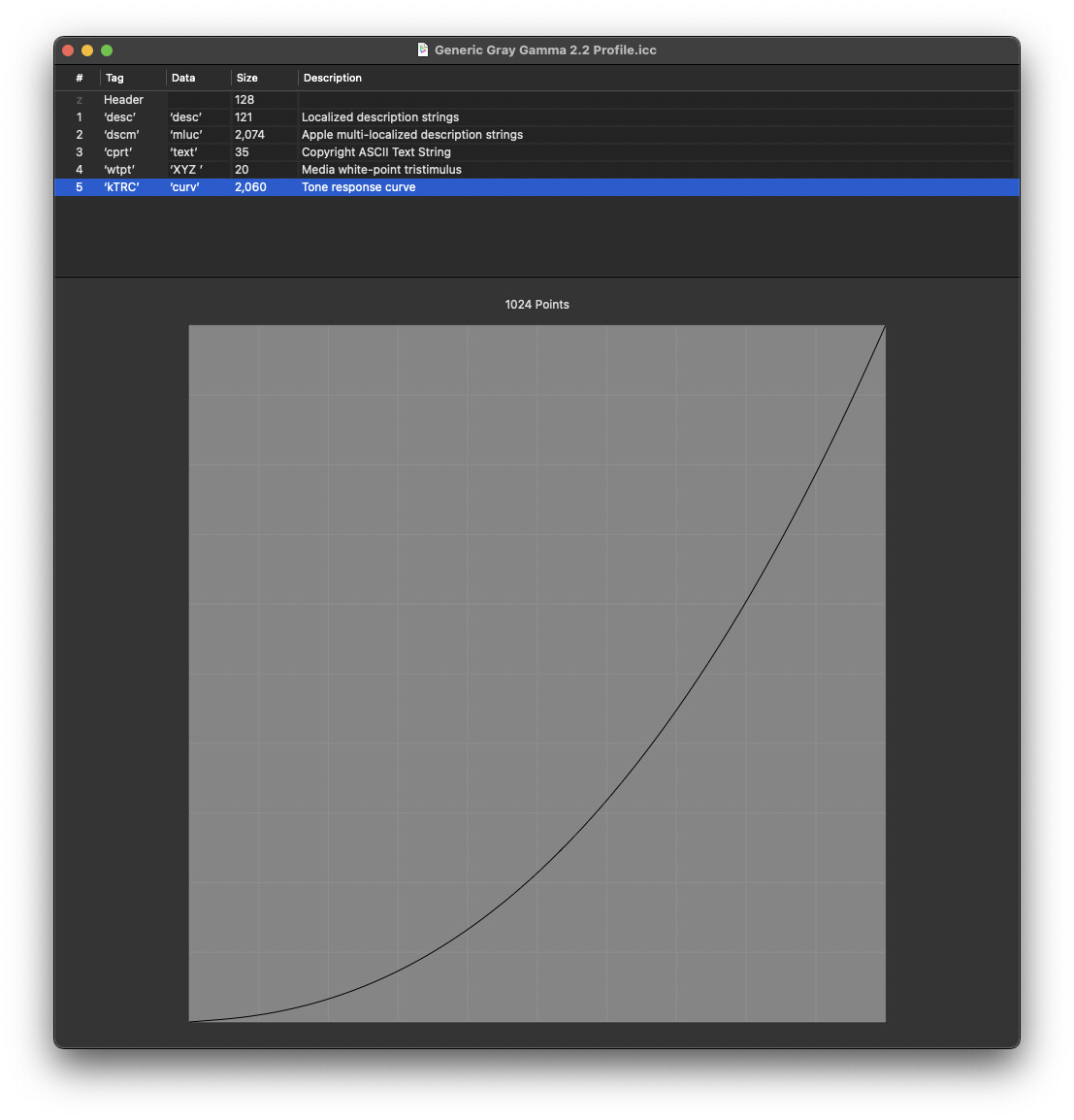Click 'Copyright ASCII Text String' cell
Viewport: 1074px width, 1120px height.
click(375, 152)
